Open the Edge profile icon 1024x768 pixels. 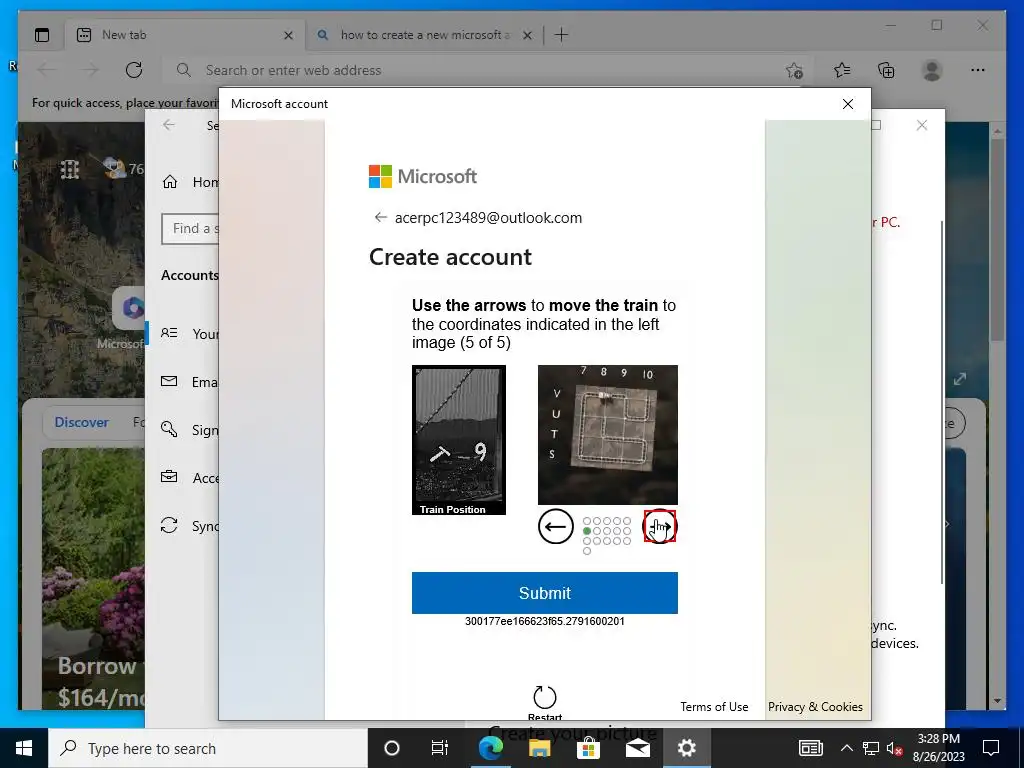pos(932,70)
